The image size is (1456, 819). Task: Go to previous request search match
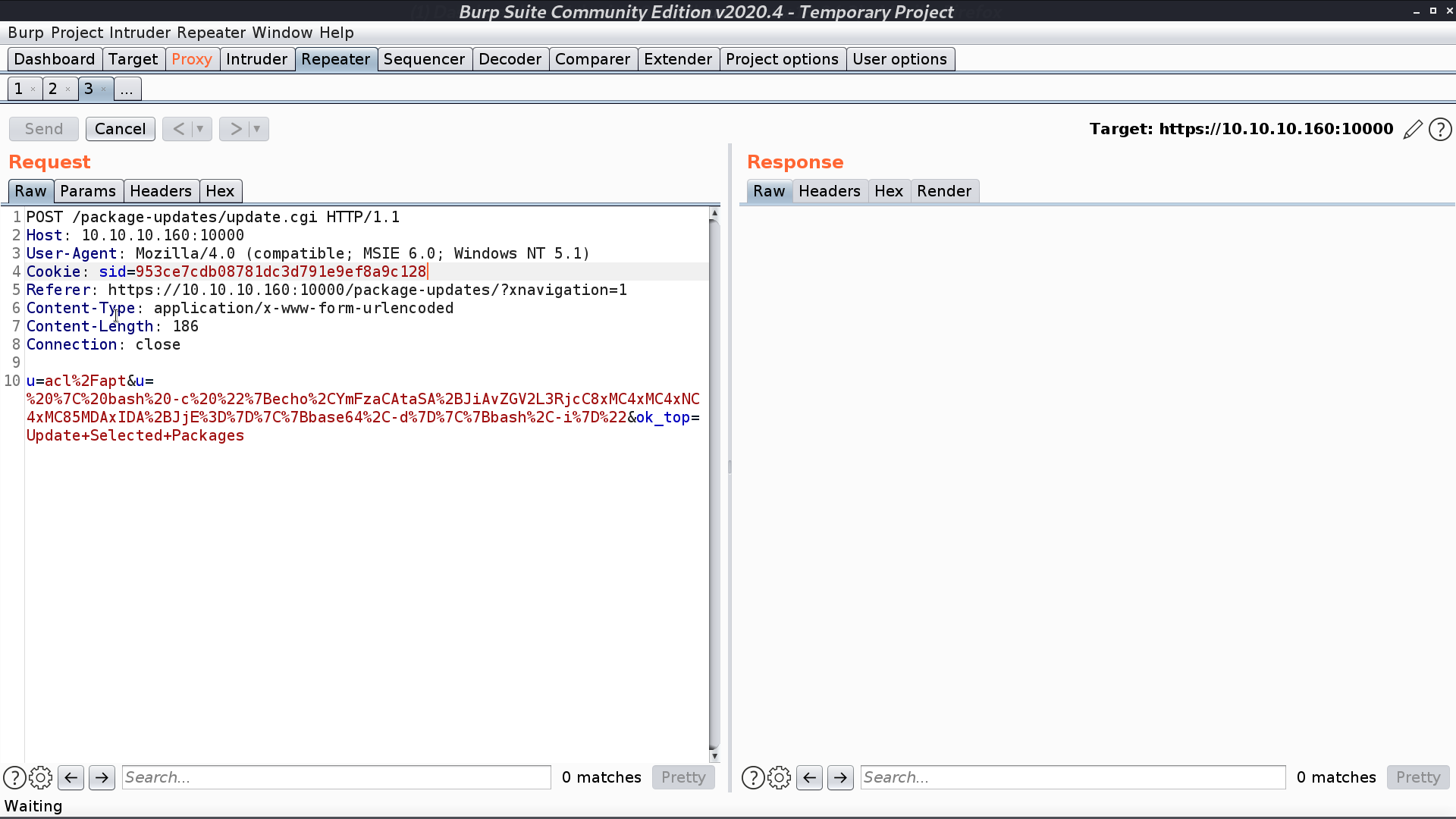coord(71,777)
